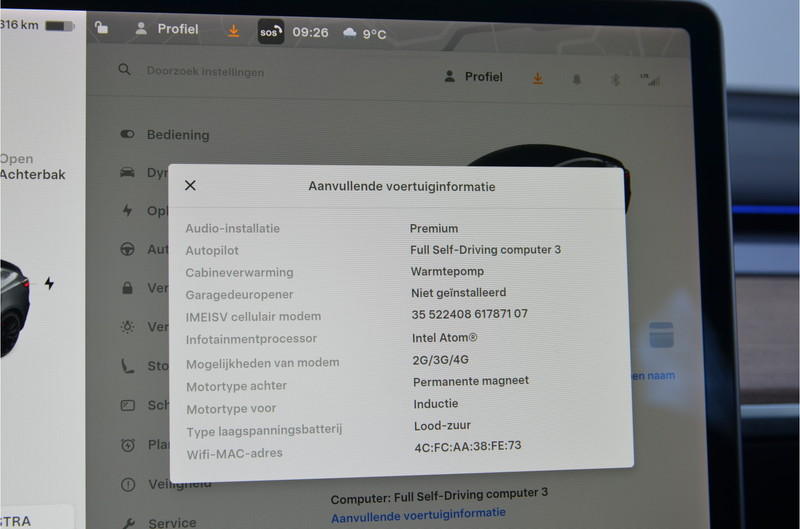Open the orange software download icon in top bar
The image size is (800, 529).
click(233, 31)
